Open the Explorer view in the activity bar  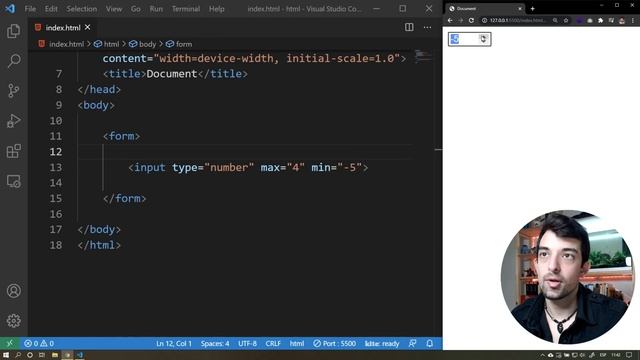13,31
